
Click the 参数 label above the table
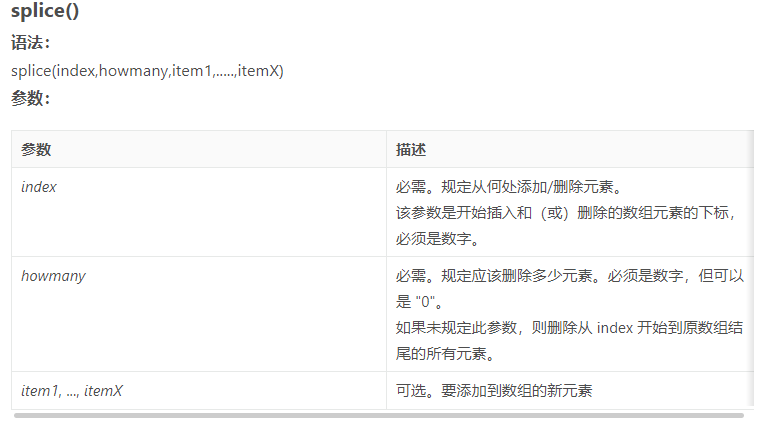[x=30, y=98]
